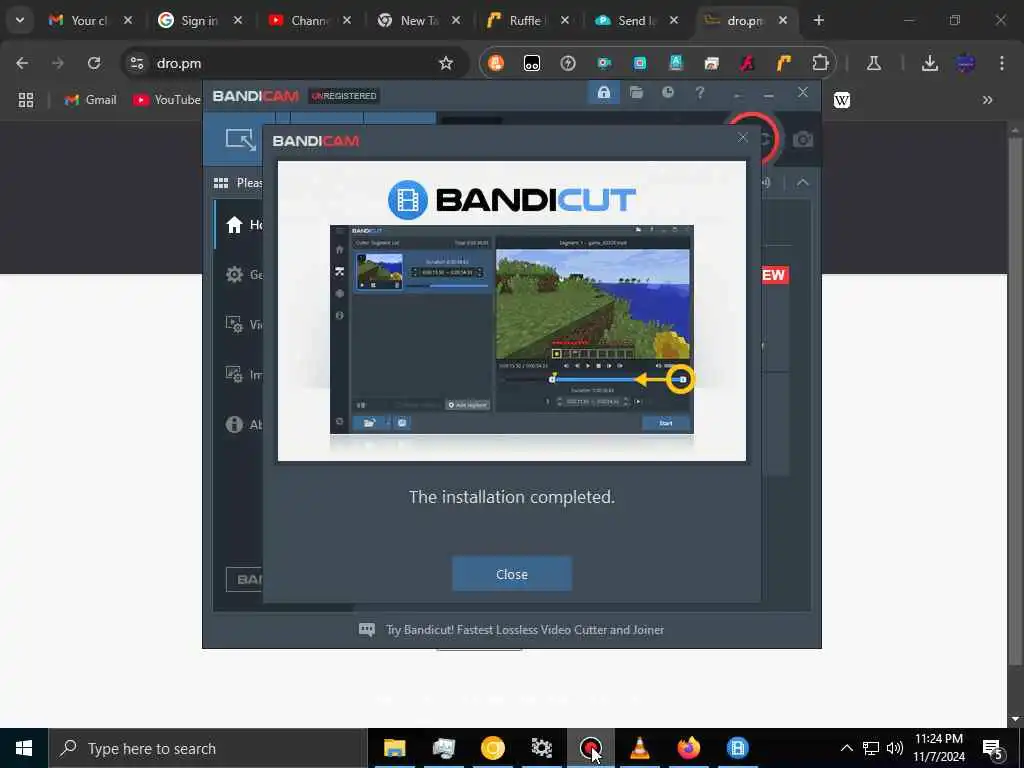
Task: Open Chrome tab search dropdown arrow
Action: click(20, 20)
